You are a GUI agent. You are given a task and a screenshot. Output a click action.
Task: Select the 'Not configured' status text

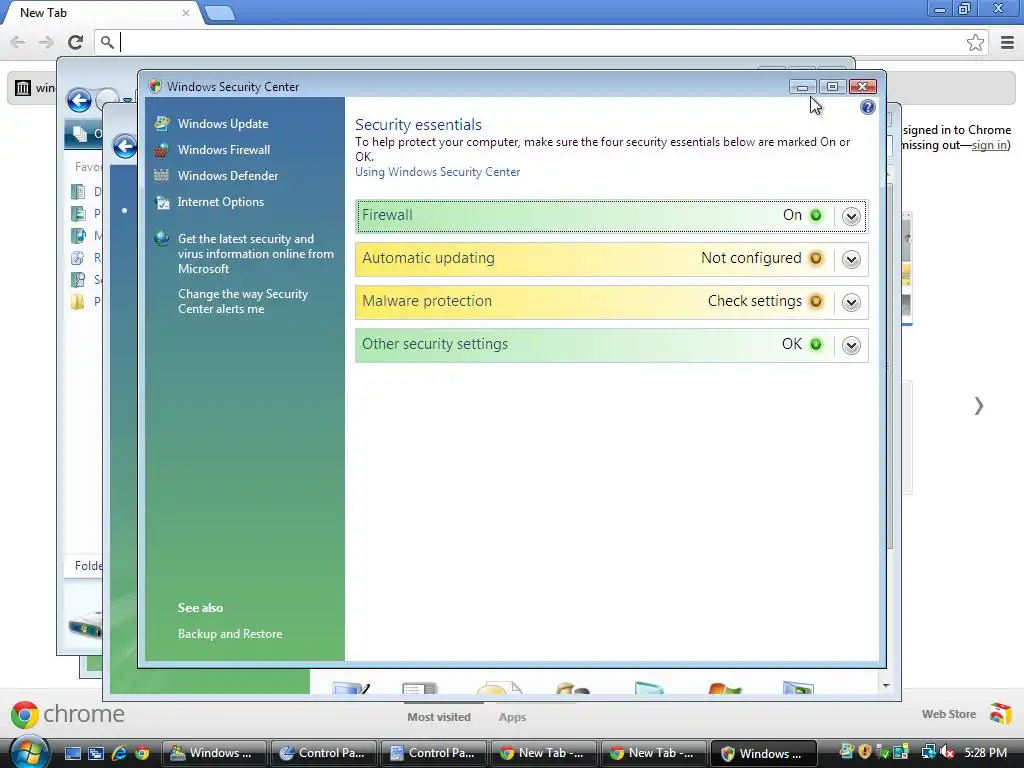pyautogui.click(x=751, y=258)
